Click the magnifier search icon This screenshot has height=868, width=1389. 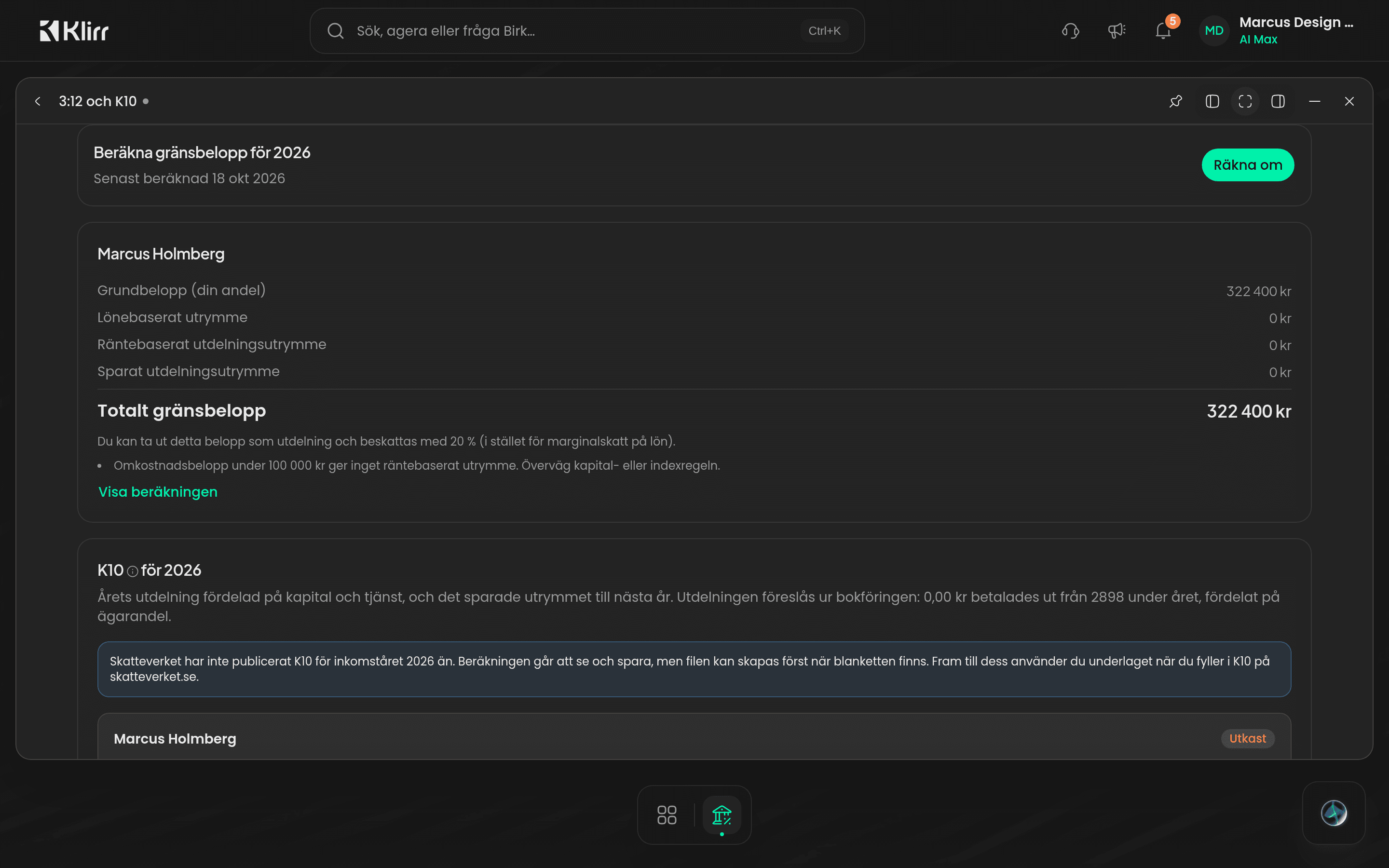(336, 31)
